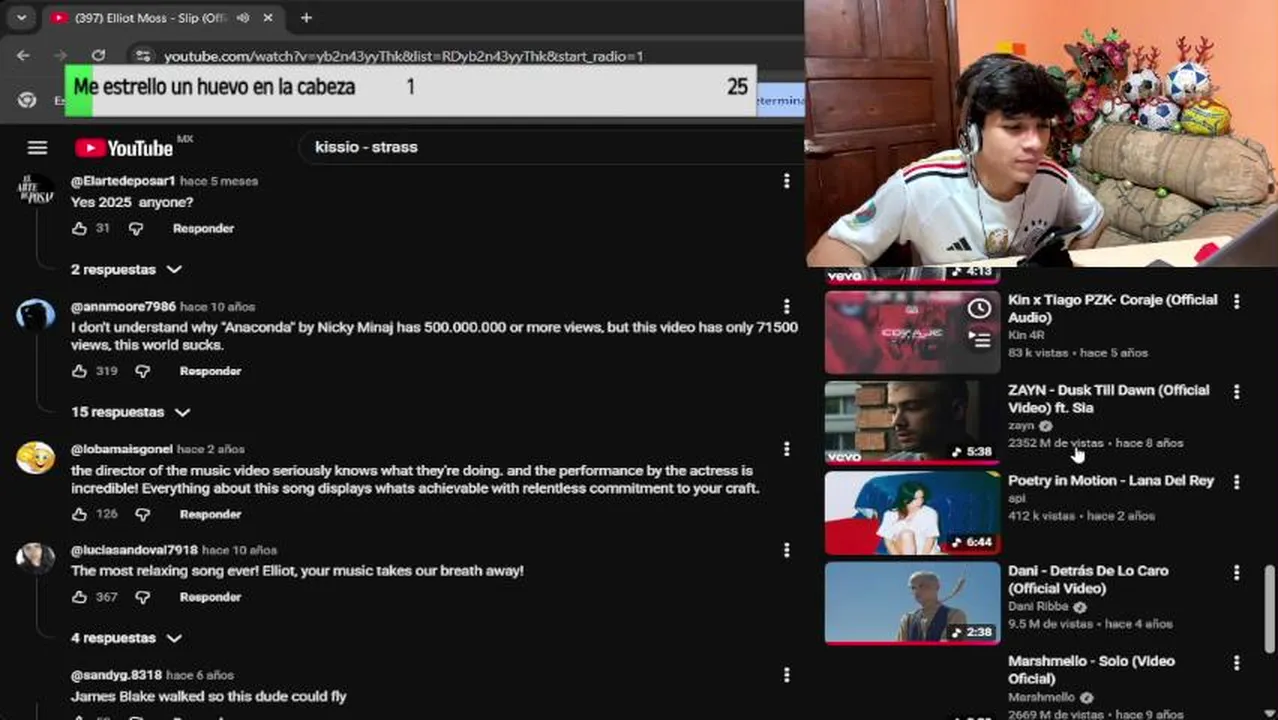Play Dani Detrás De Lo Caro thumbnail
This screenshot has height=720, width=1278.
912,603
